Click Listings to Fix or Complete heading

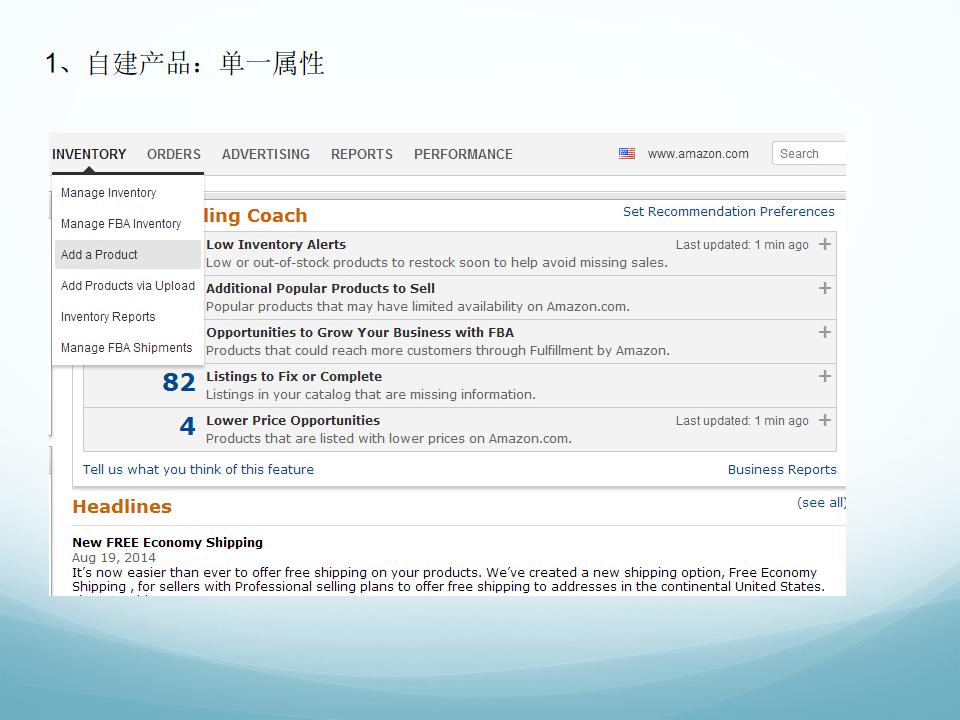click(294, 377)
